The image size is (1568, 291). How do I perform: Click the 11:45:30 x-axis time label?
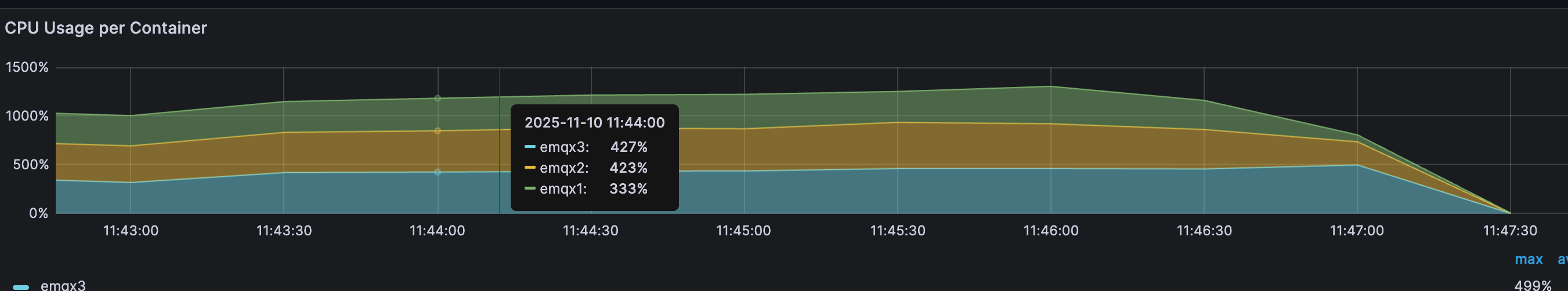897,231
